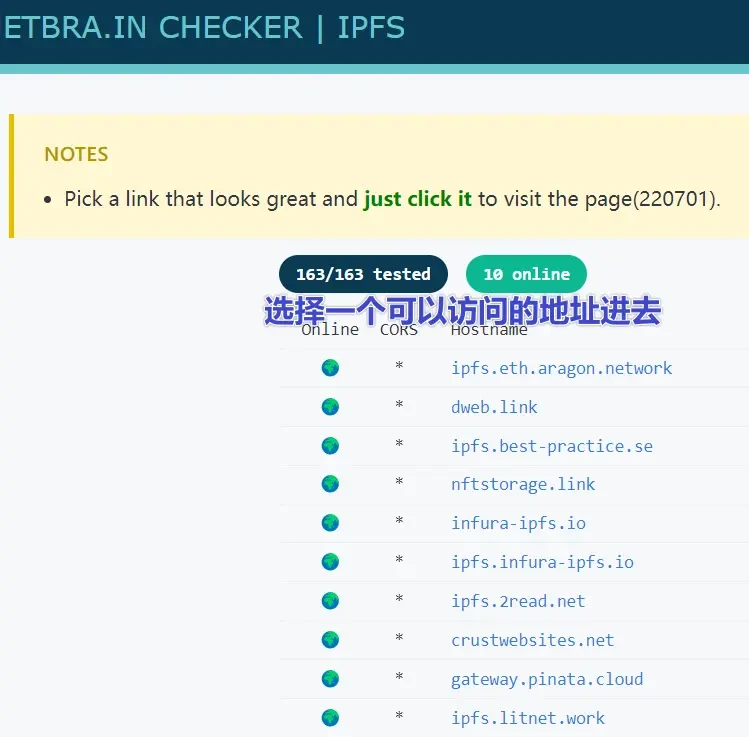Click globe icon in ipfs.litnet.work row
Image resolution: width=749 pixels, height=737 pixels.
pos(330,718)
